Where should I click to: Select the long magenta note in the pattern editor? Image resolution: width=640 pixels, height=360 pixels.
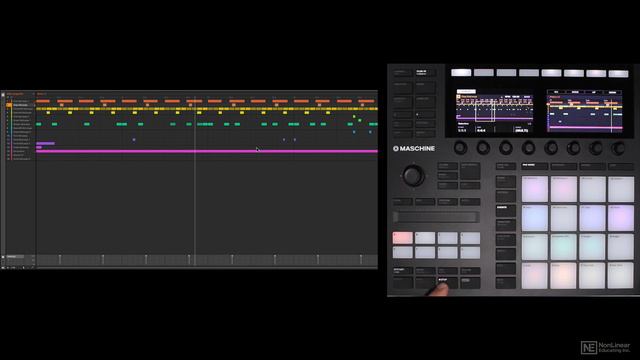point(207,151)
